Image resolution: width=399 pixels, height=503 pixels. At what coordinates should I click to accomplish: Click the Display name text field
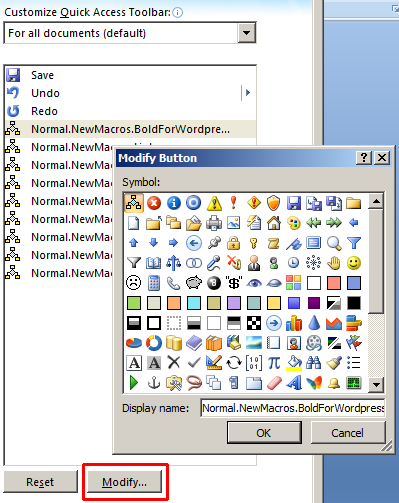pos(293,408)
